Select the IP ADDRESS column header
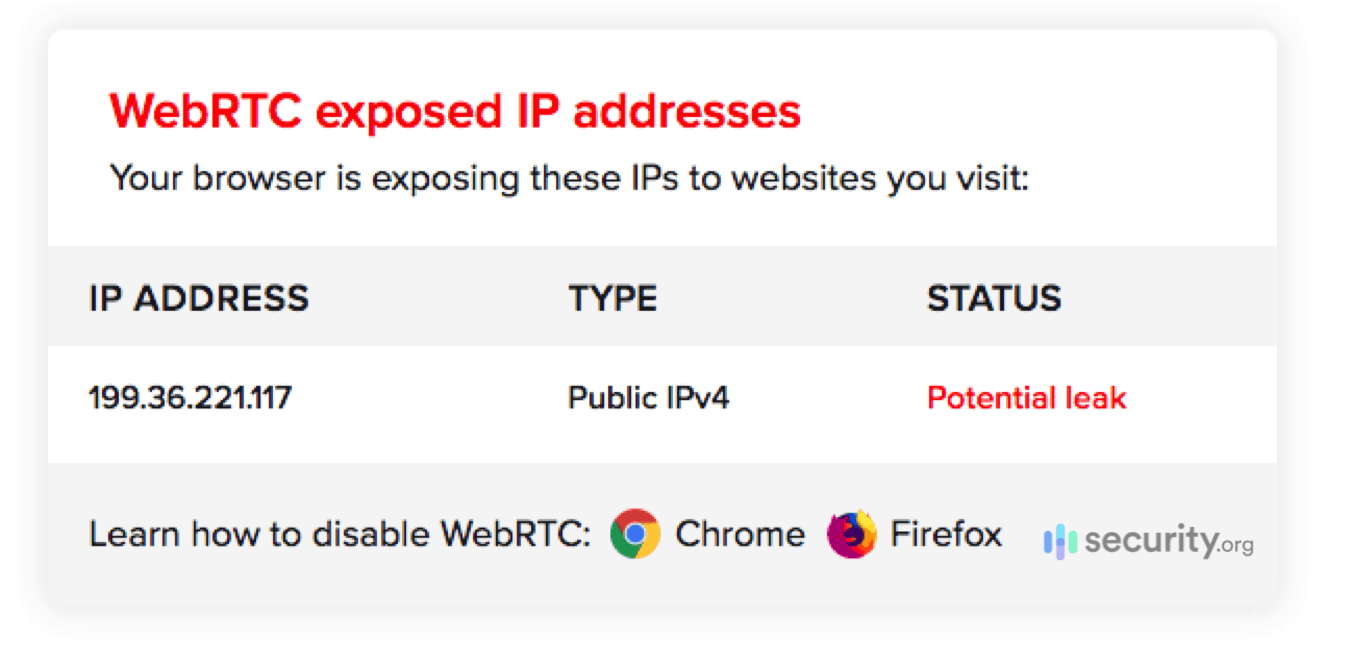 pos(200,297)
